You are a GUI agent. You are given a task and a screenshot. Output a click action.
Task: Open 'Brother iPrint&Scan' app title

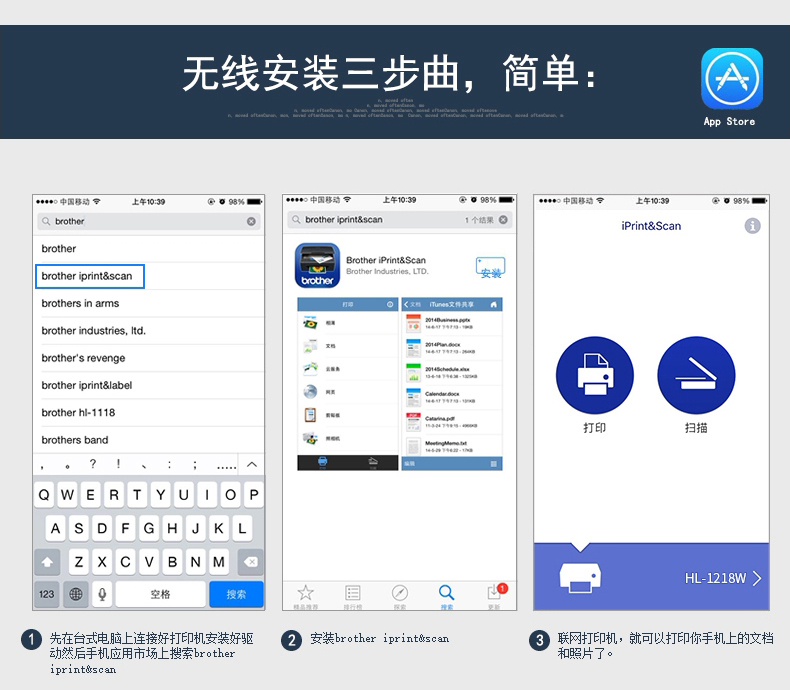[x=386, y=260]
